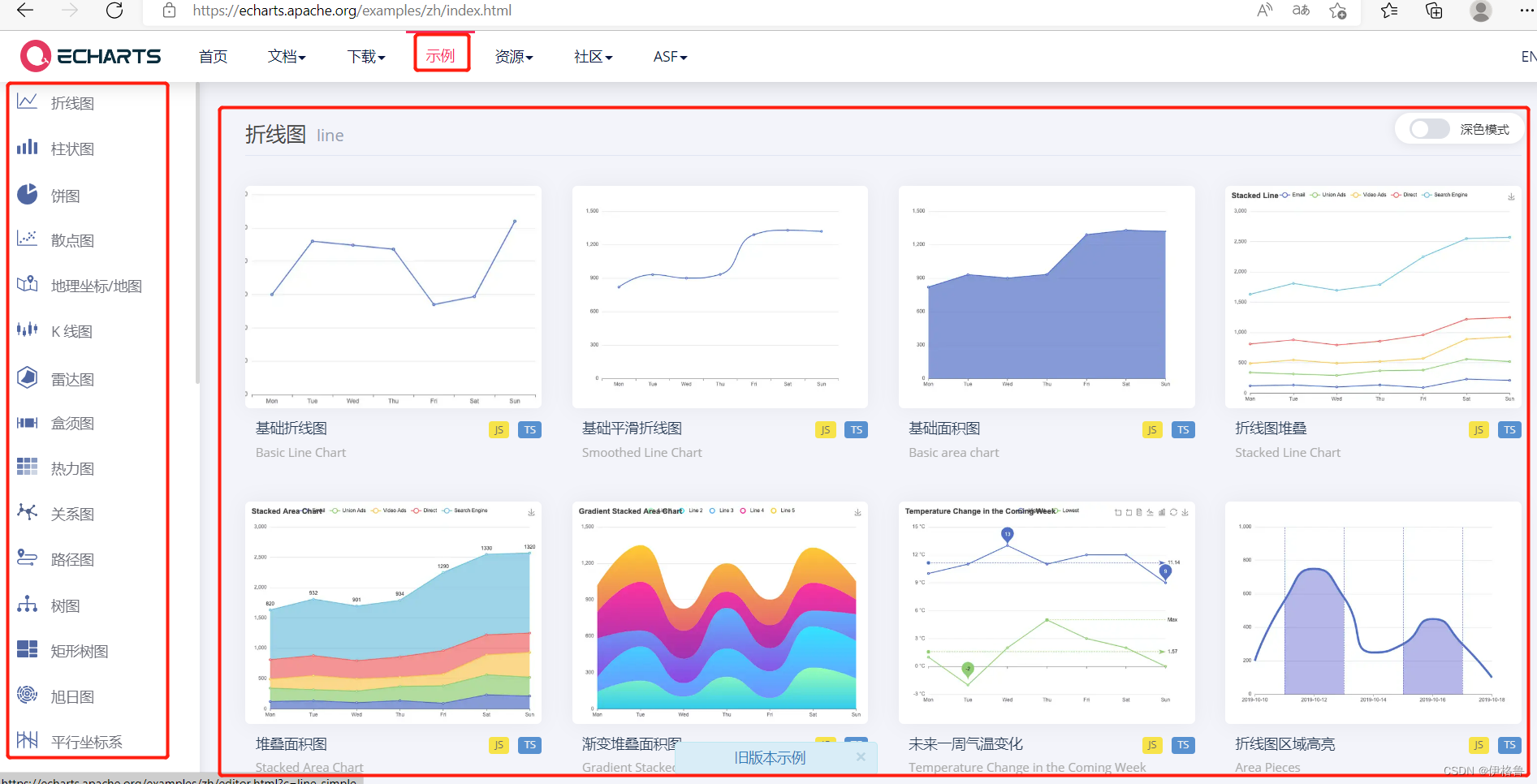
Task: Select the 柱状图 bar chart sidebar icon
Action: (x=28, y=148)
